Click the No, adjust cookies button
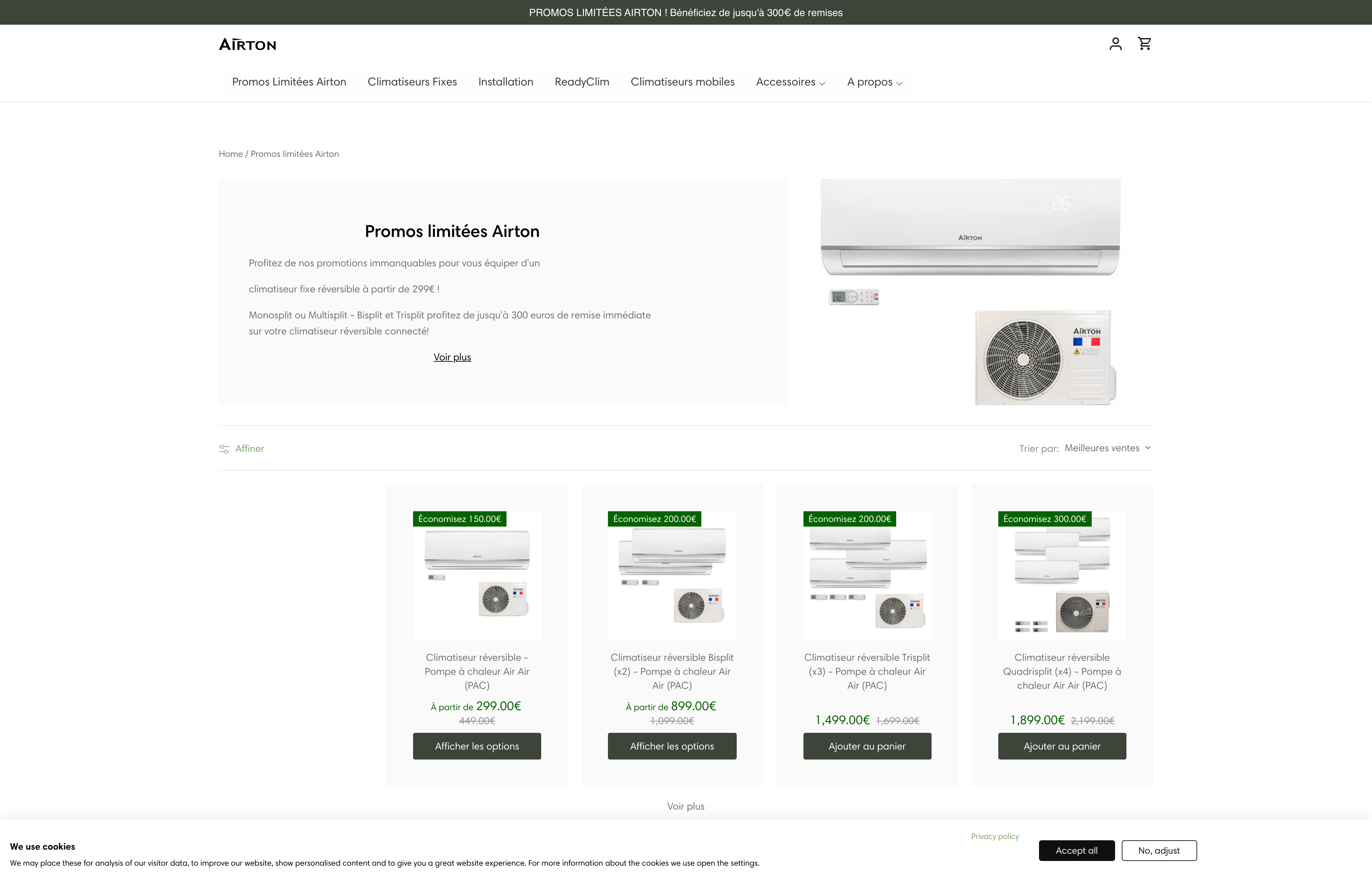Screen dimensions: 1372x887 [1158, 850]
